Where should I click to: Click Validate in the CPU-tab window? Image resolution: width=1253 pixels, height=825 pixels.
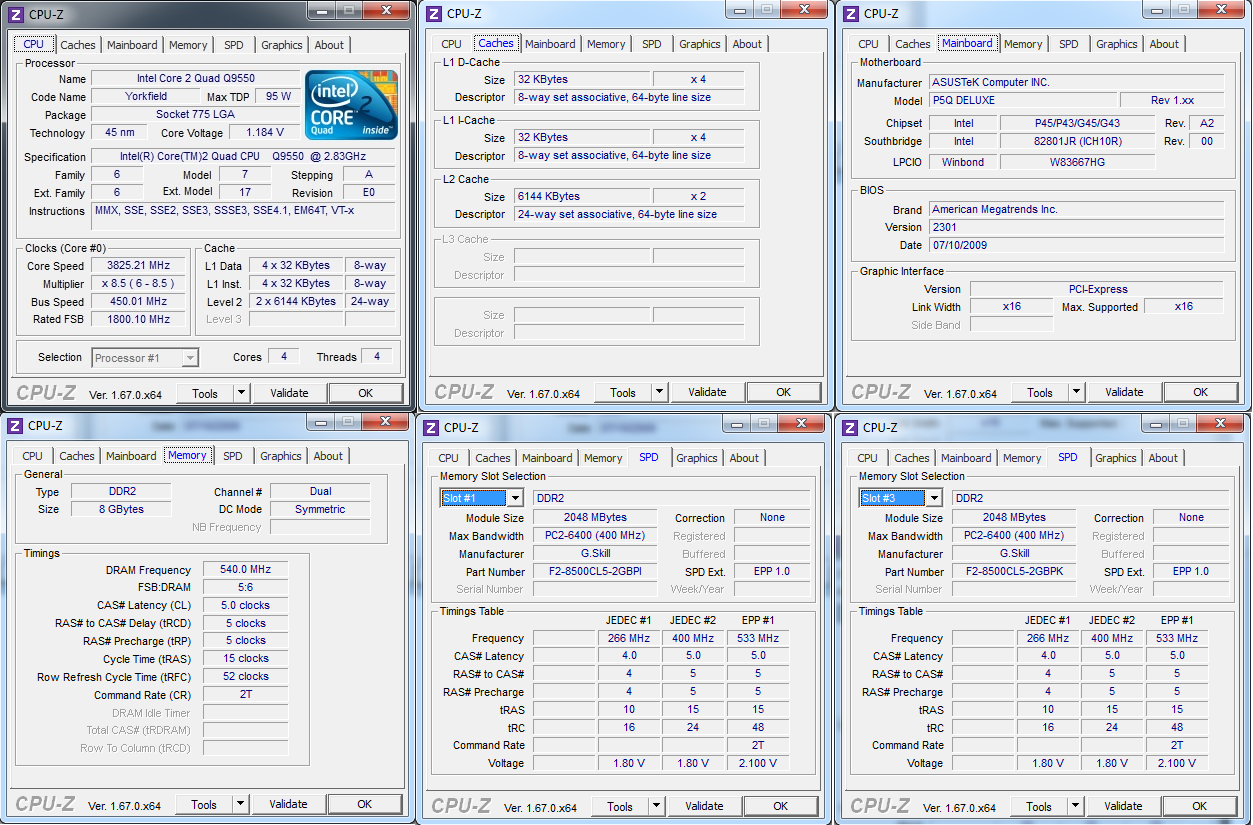point(289,393)
